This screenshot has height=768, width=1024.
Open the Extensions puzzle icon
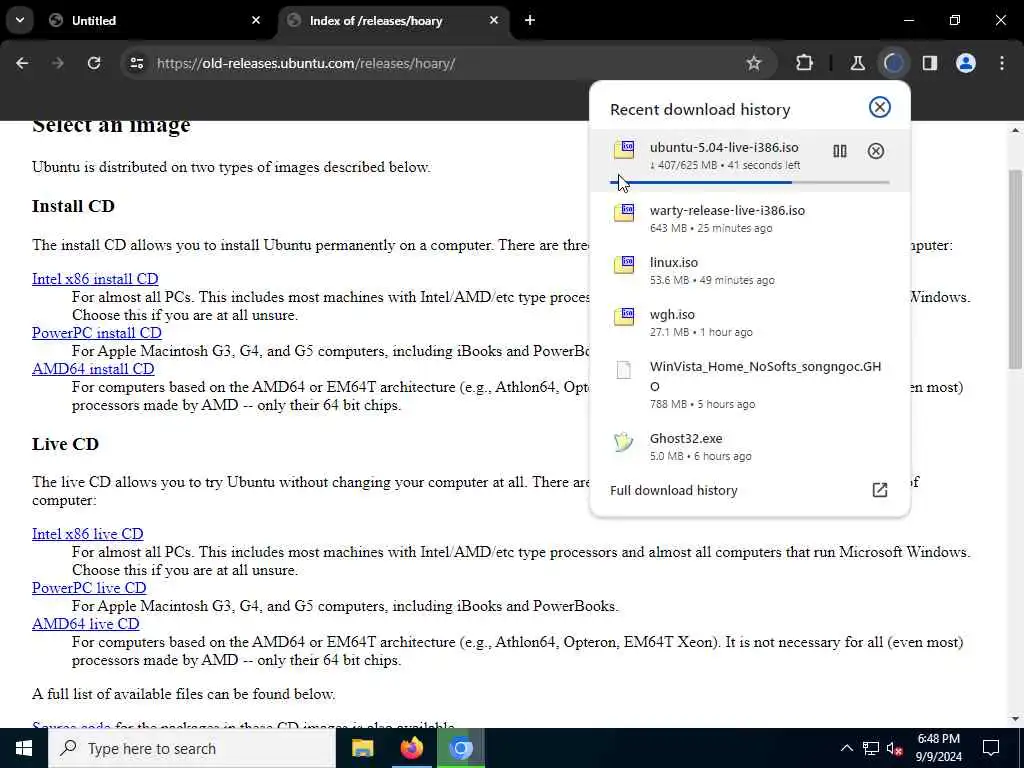pyautogui.click(x=805, y=63)
